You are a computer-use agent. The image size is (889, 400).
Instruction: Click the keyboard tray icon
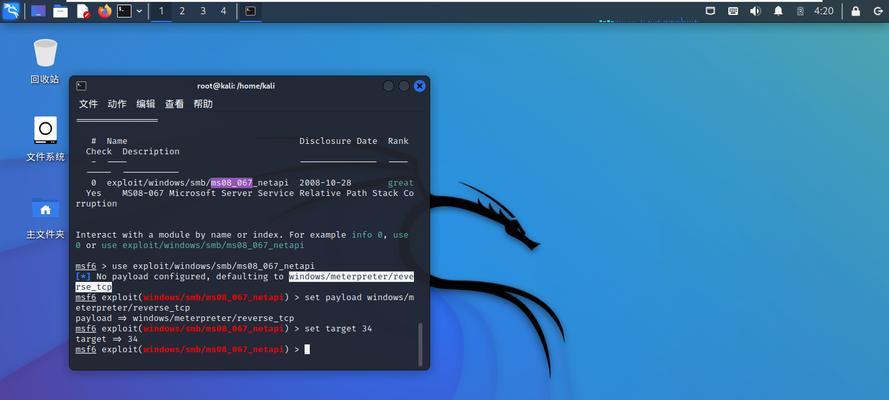pyautogui.click(x=733, y=11)
